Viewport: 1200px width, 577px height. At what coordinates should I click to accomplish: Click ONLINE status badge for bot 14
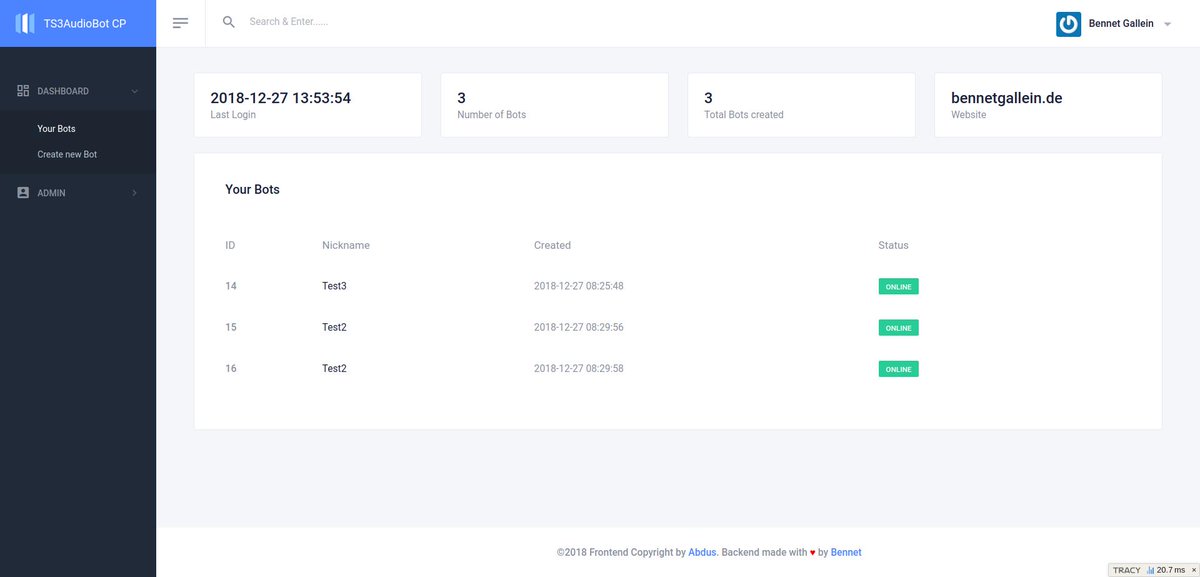(898, 287)
